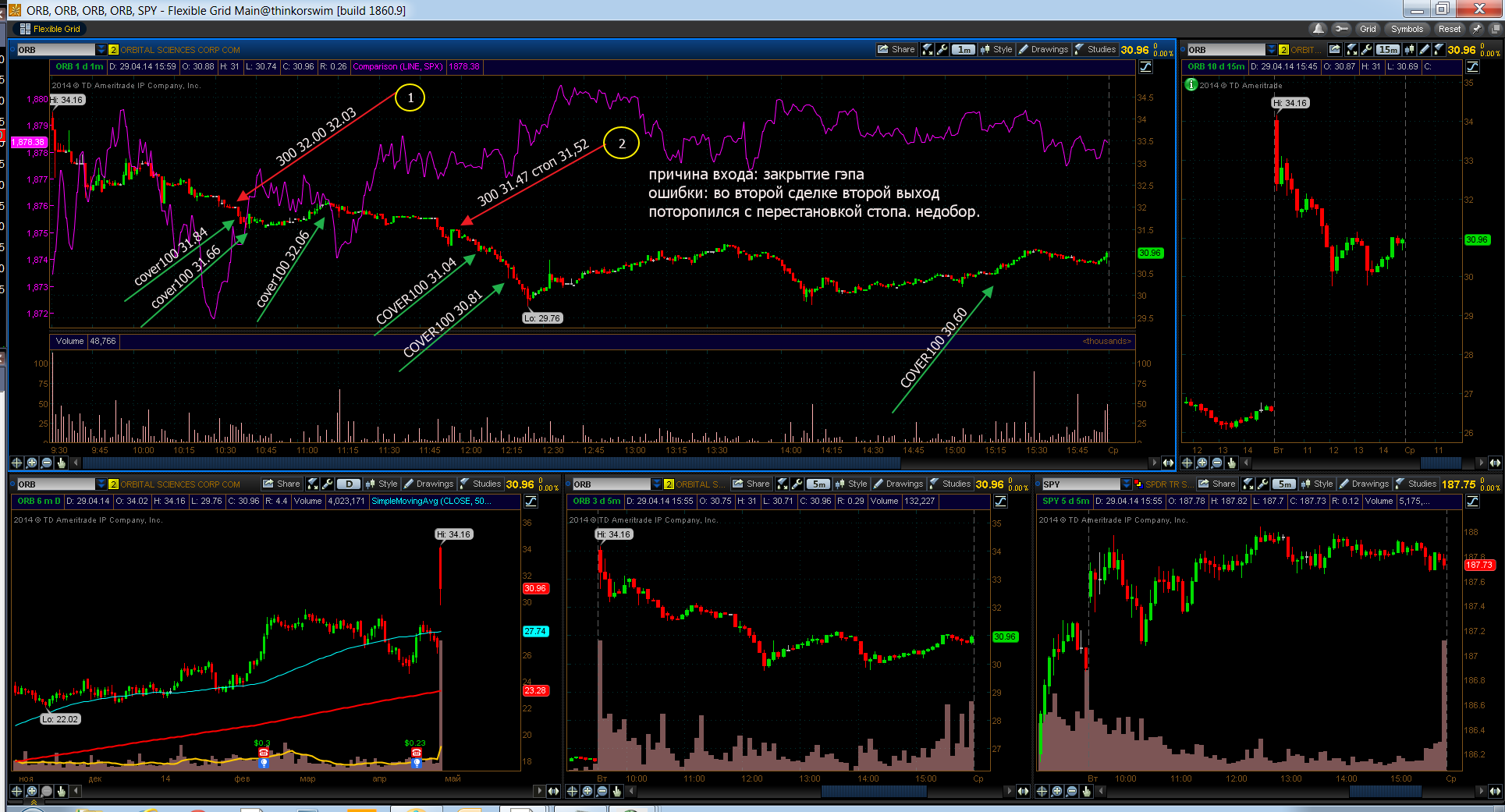Open 5m timeframe selector in ORB 5m chart

pos(818,484)
